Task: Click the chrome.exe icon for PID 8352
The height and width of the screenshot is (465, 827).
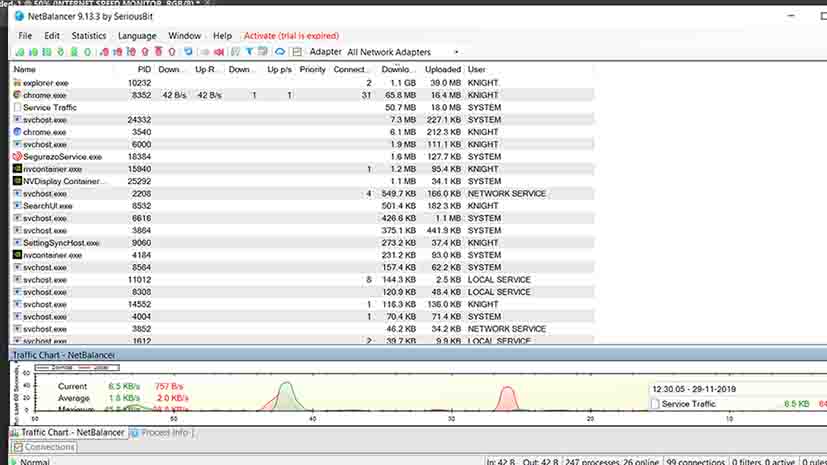Action: click(17, 95)
